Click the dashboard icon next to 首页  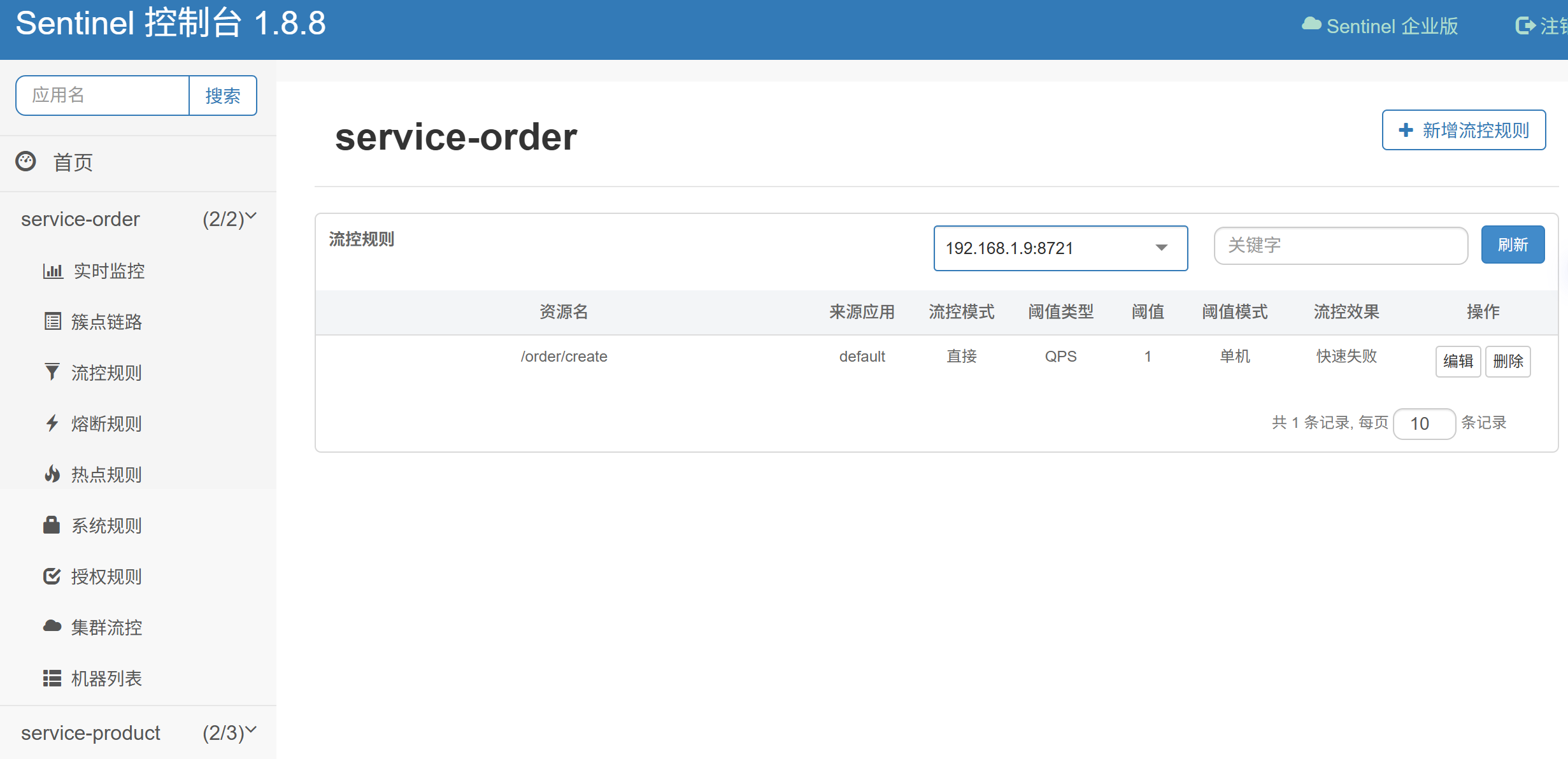click(x=26, y=162)
